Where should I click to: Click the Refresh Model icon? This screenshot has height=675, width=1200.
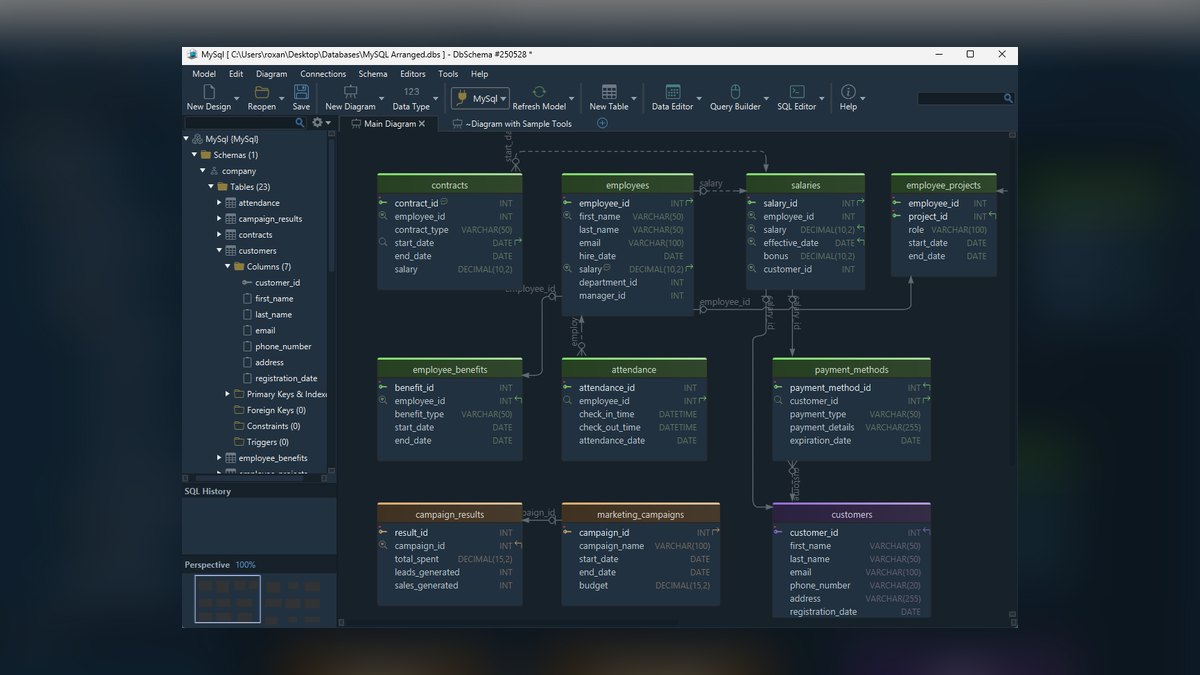(539, 92)
